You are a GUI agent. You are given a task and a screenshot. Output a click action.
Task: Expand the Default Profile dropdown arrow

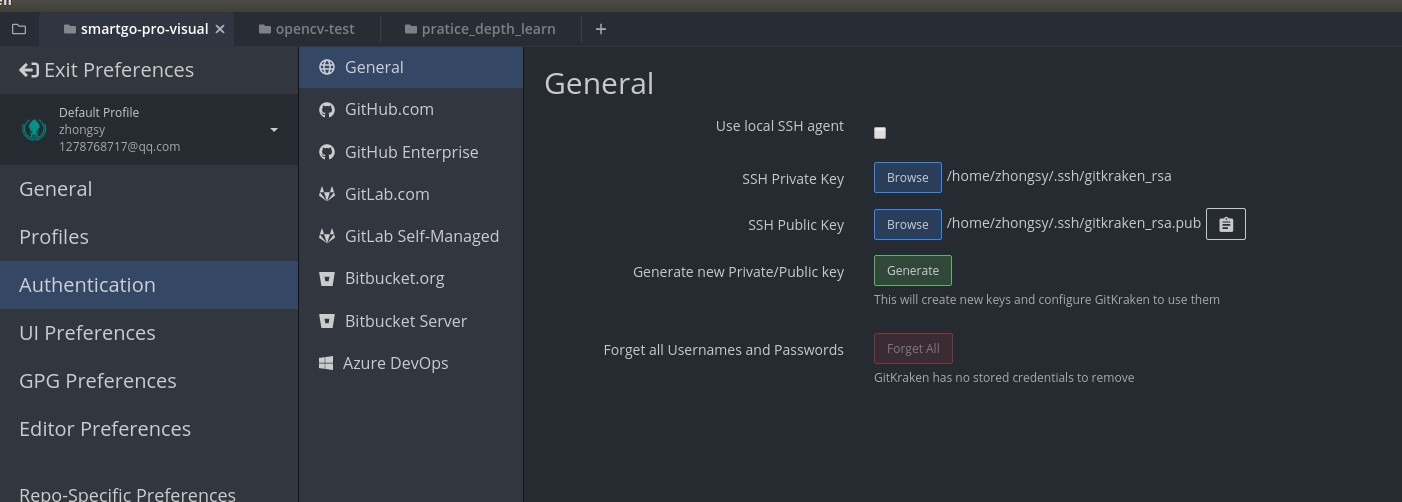coord(274,130)
